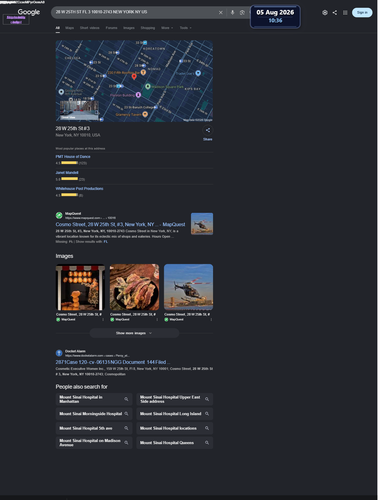This screenshot has width=382, height=500.
Task: Open three-dot menu under the helicopter image
Action: point(211,319)
